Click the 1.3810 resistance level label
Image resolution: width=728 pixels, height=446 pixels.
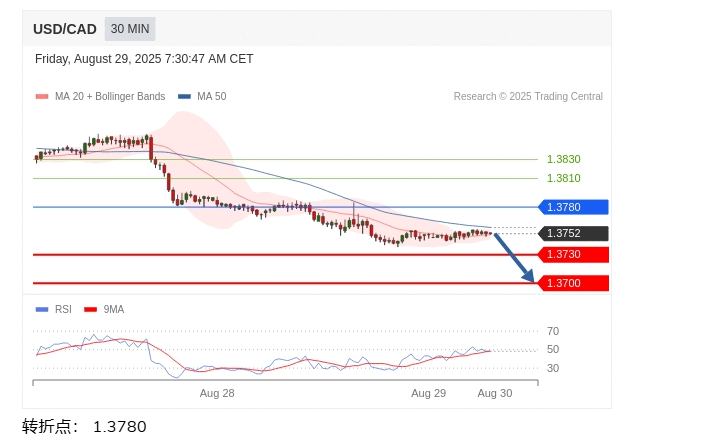point(564,178)
